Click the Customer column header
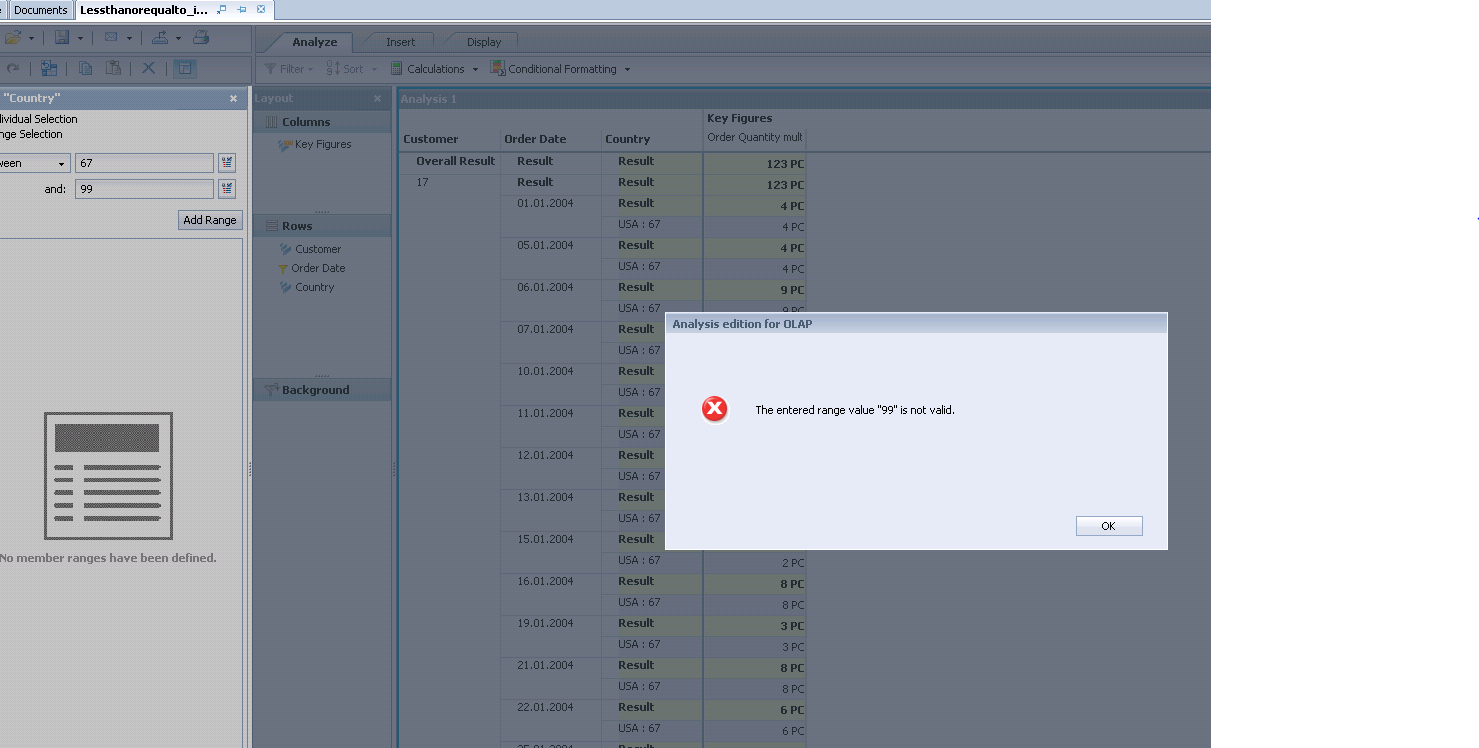This screenshot has width=1479, height=748. [431, 139]
